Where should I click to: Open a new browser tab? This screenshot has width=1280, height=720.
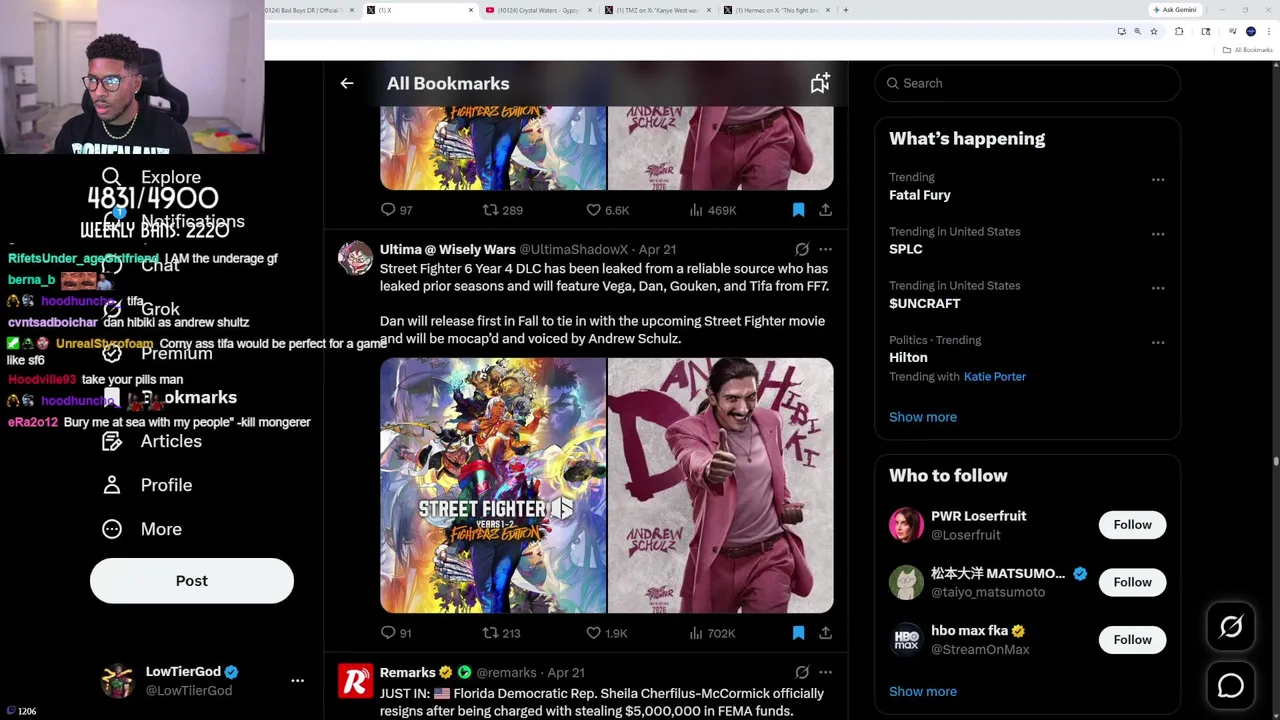pos(846,10)
